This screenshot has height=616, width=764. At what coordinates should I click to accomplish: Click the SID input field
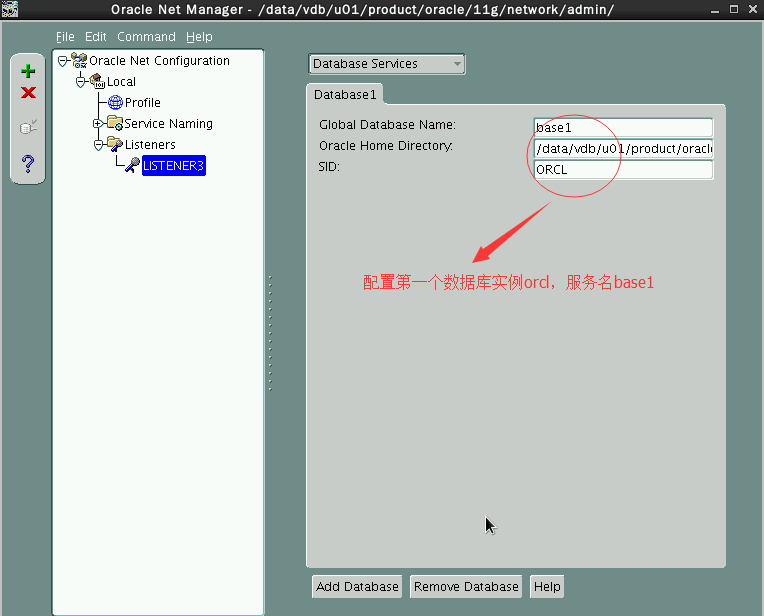tap(623, 170)
